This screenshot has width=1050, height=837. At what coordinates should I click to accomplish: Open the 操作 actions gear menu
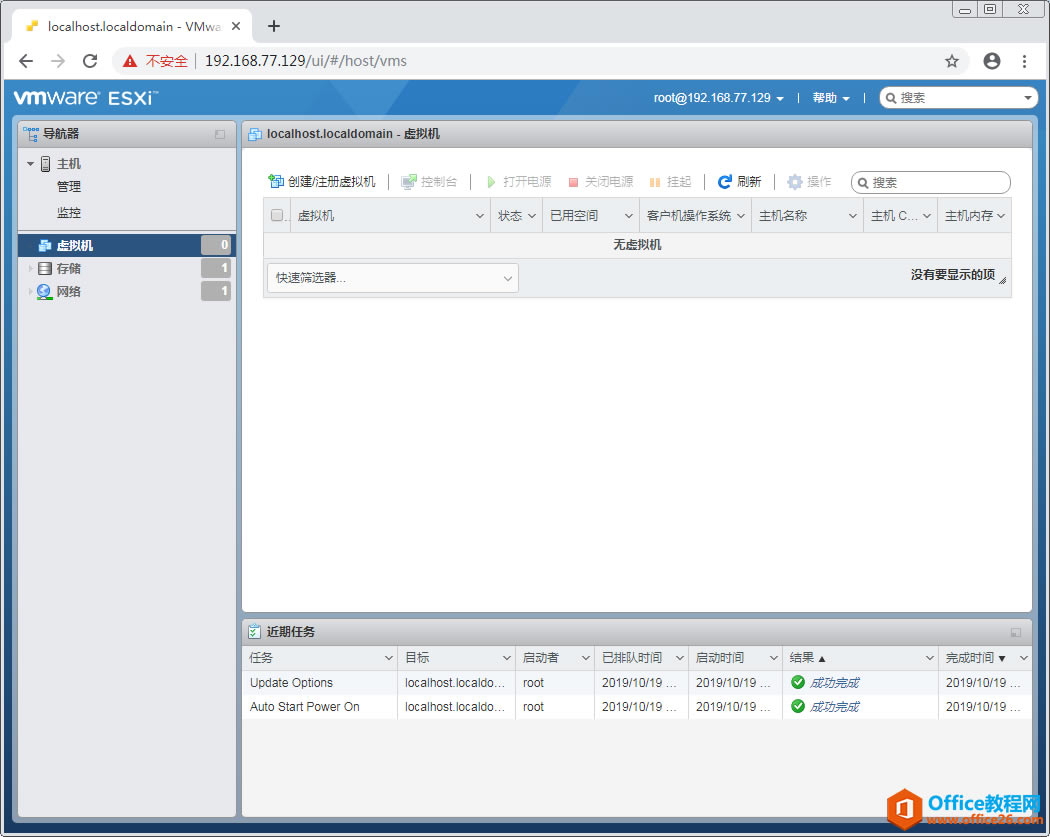click(809, 181)
